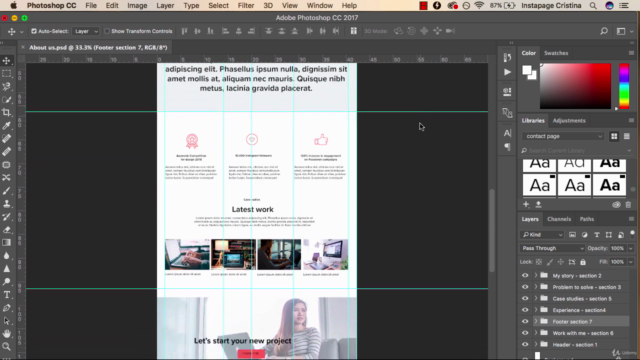640x360 pixels.
Task: Select the Rectangular Marquee tool
Action: coord(7,73)
